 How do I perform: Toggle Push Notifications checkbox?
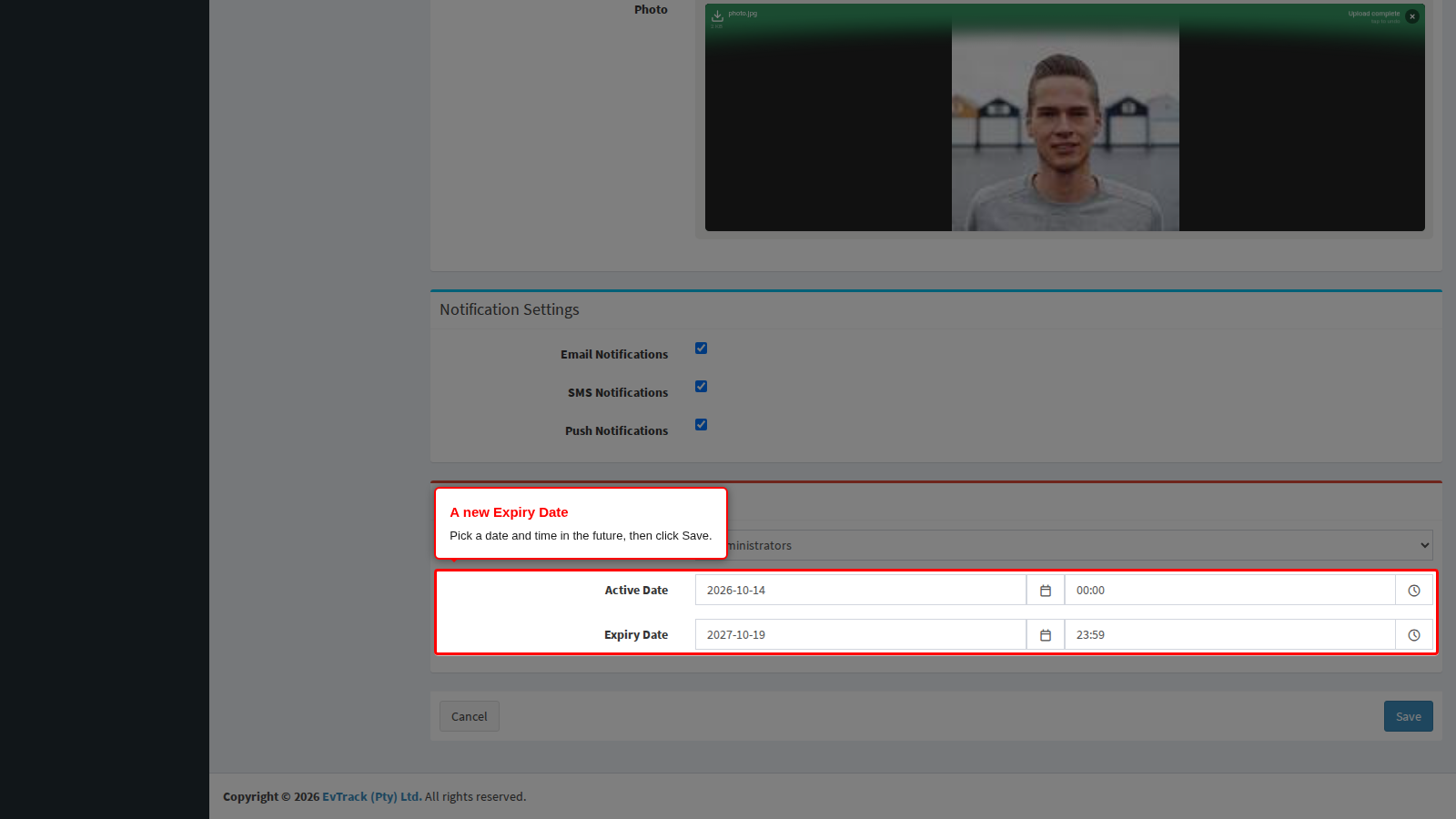(x=701, y=424)
